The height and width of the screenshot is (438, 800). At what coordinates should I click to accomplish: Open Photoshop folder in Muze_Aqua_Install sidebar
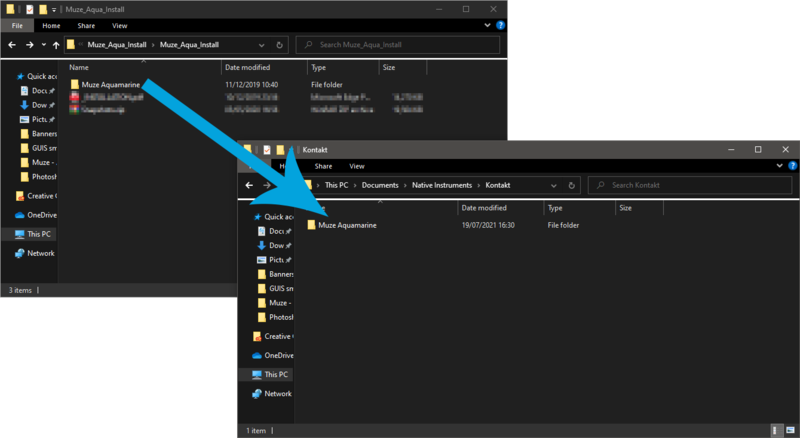[x=38, y=177]
